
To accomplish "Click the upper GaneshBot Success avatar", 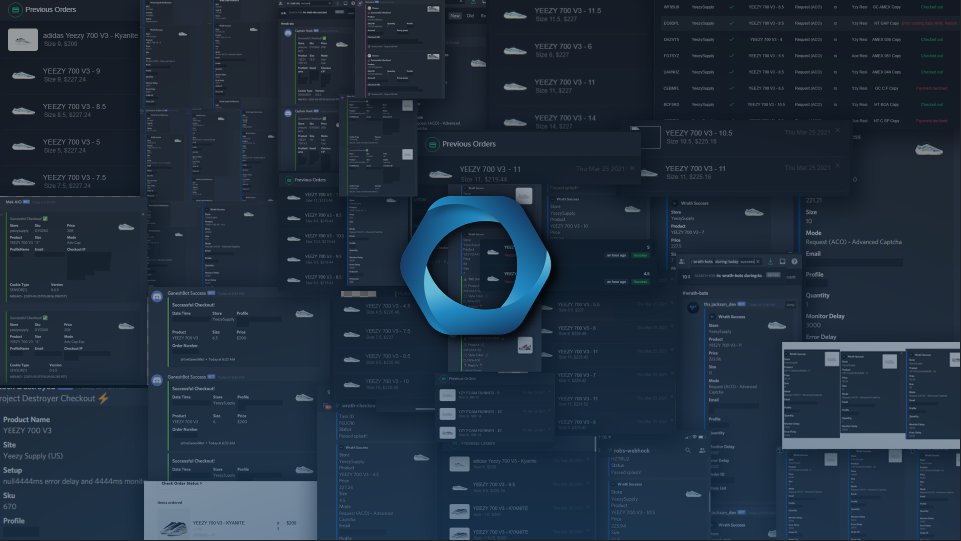I will 157,296.
